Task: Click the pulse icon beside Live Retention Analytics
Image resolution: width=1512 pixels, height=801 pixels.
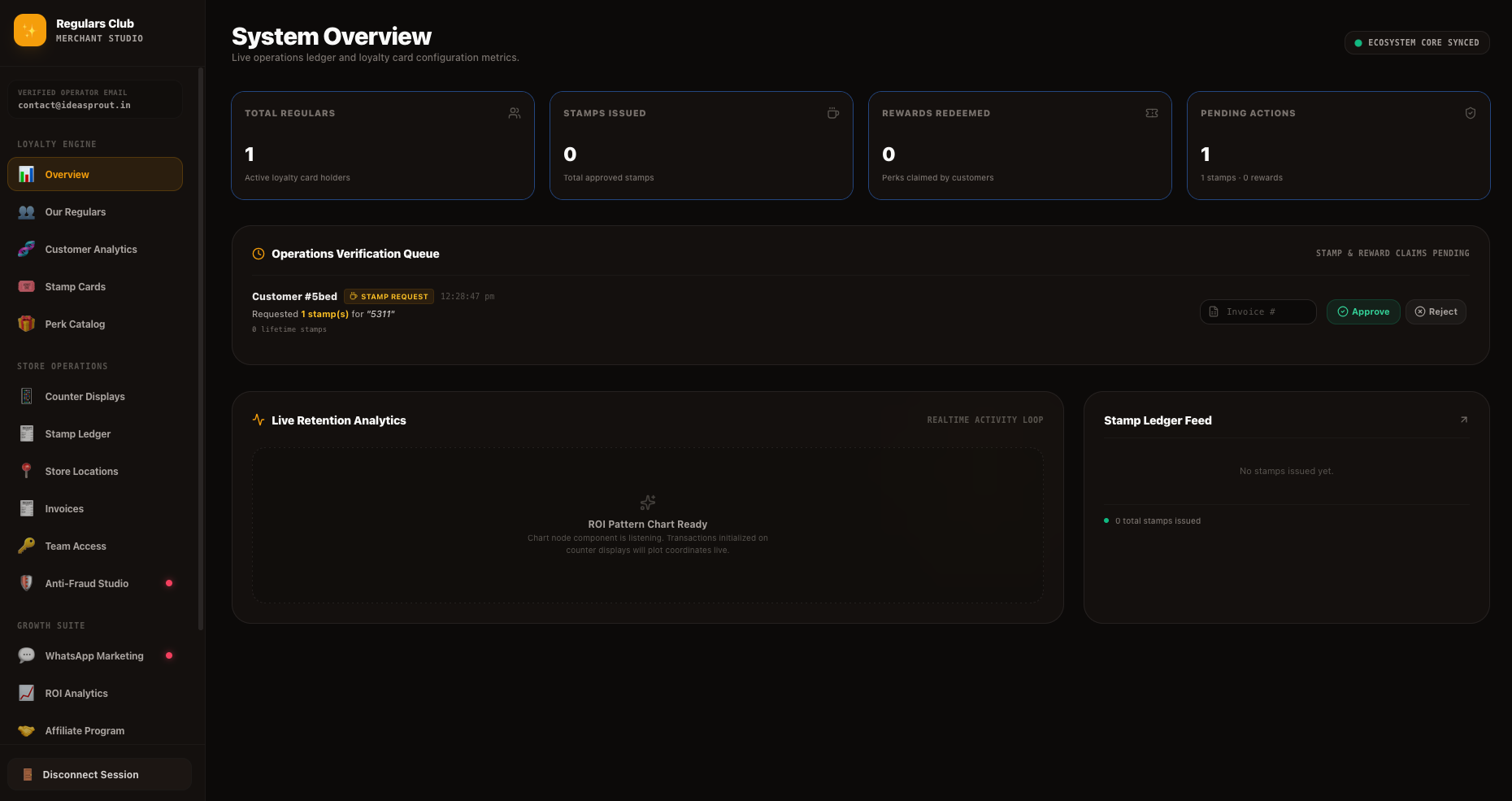Action: [259, 420]
